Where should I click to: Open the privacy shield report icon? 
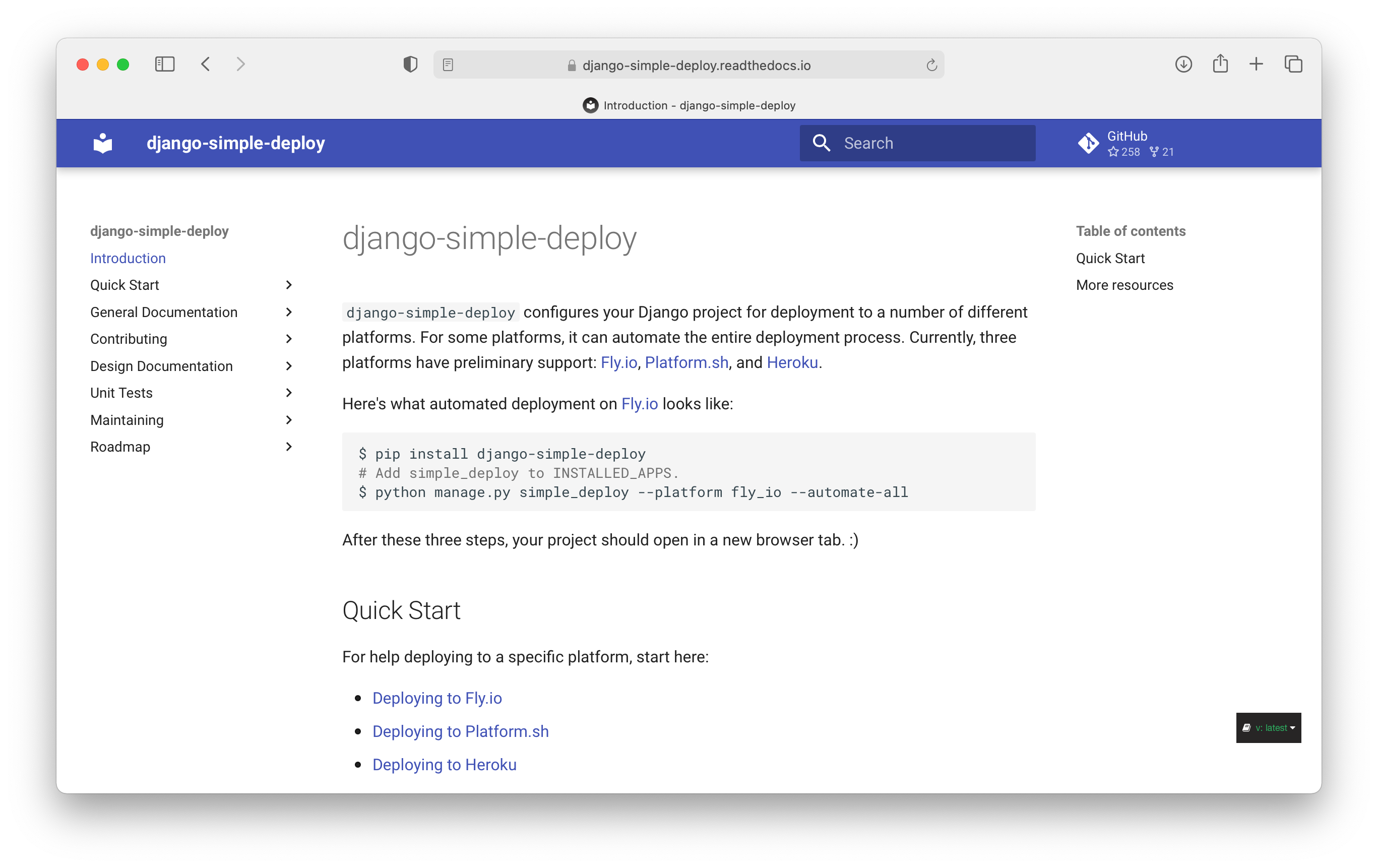(410, 64)
